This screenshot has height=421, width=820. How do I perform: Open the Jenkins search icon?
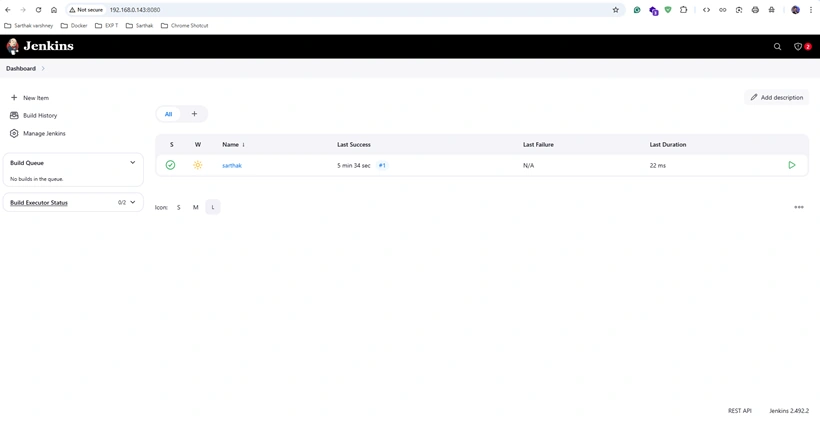click(777, 47)
